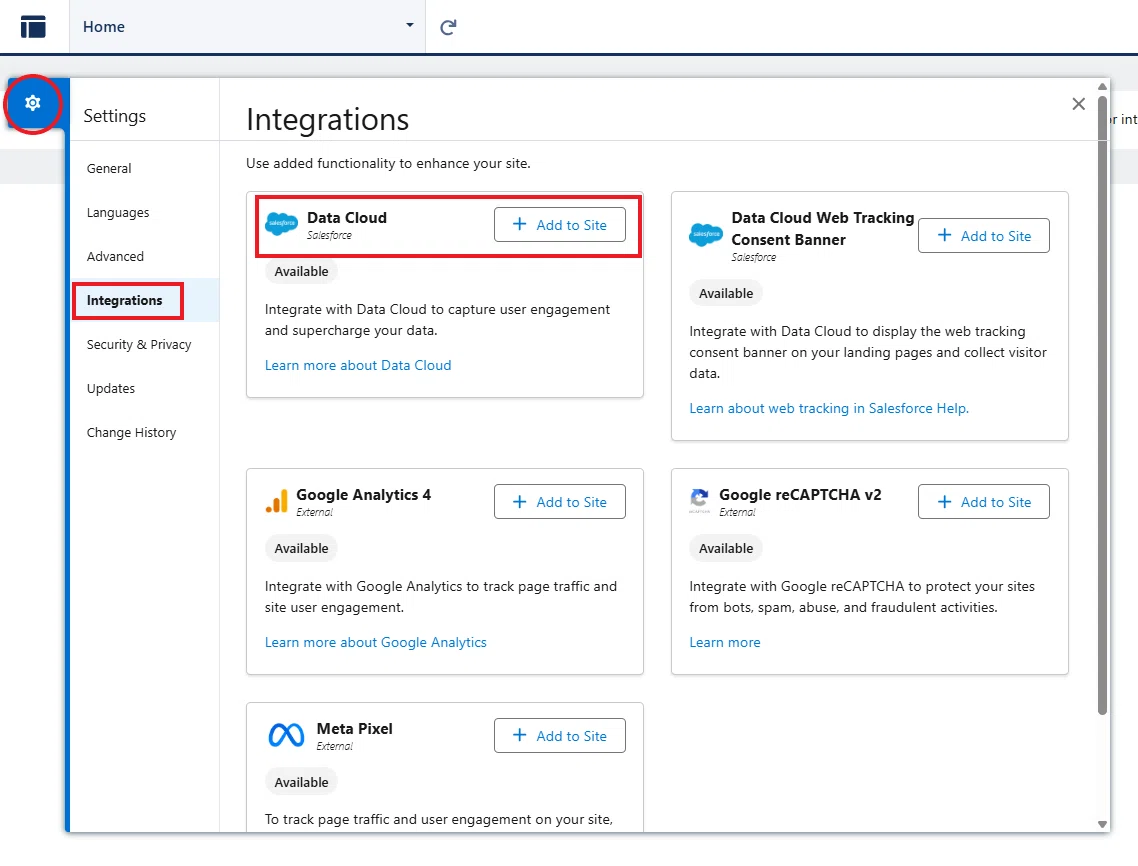
Task: Open the Updates settings tab
Action: click(110, 388)
